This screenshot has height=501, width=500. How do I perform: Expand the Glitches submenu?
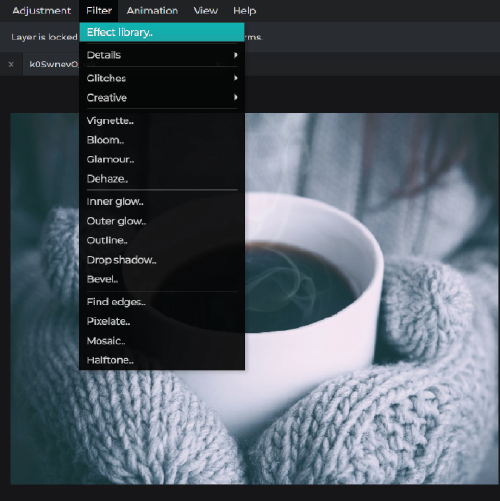[162, 78]
